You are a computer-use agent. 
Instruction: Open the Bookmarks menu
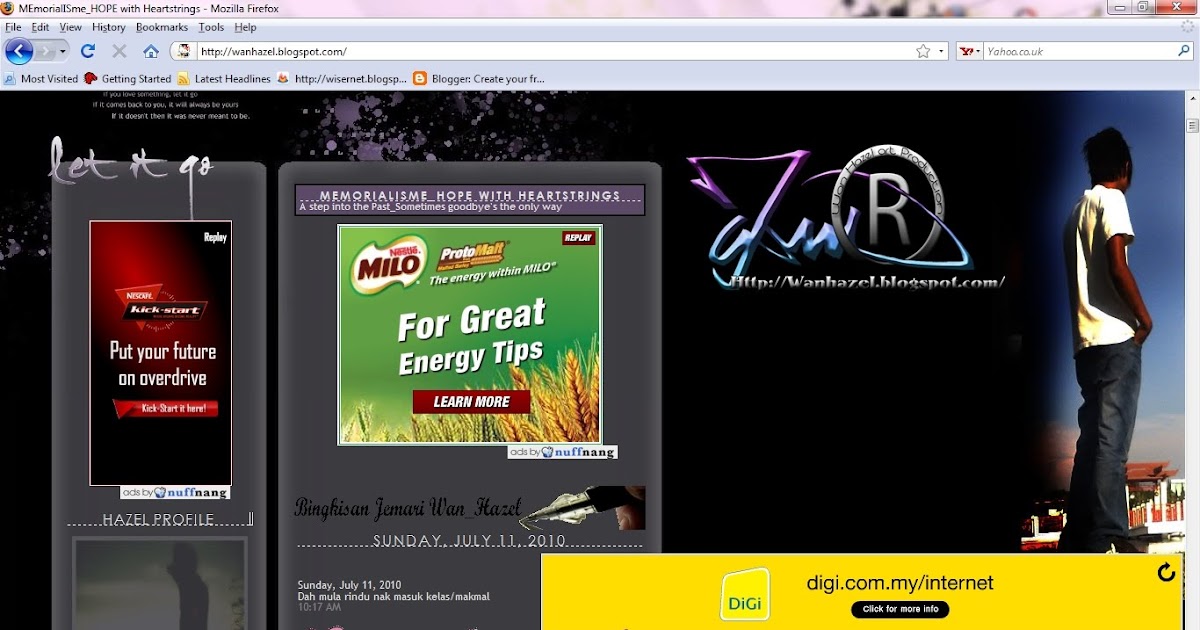point(162,27)
